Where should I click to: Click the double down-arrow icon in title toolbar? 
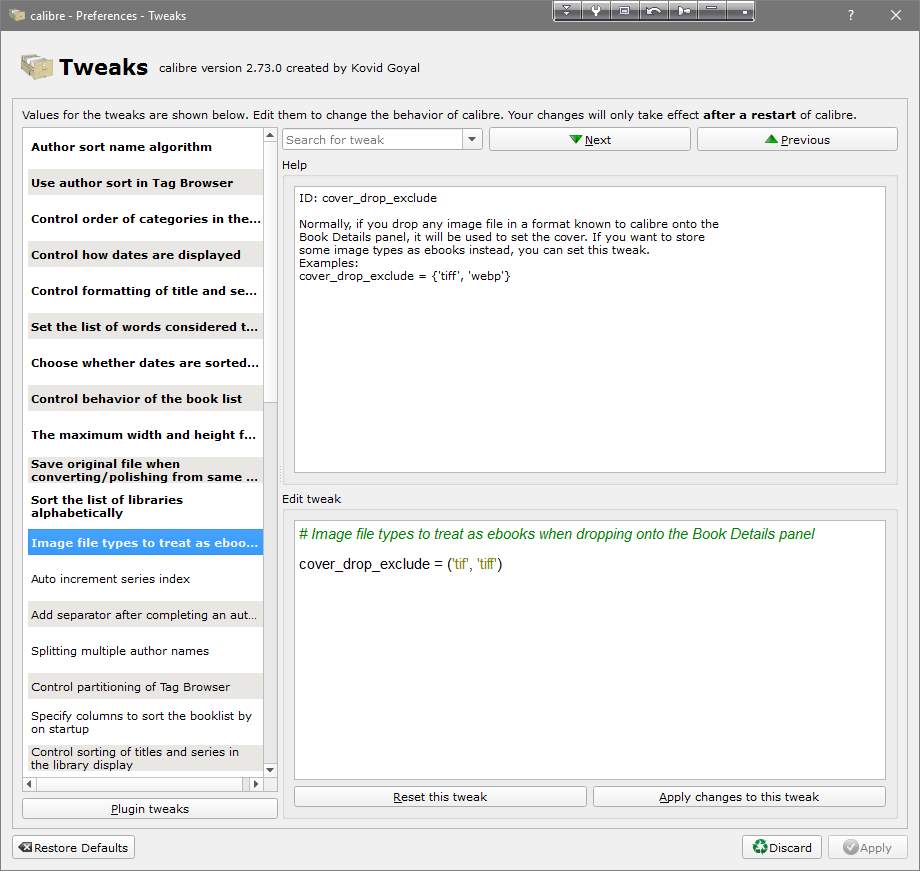point(567,11)
